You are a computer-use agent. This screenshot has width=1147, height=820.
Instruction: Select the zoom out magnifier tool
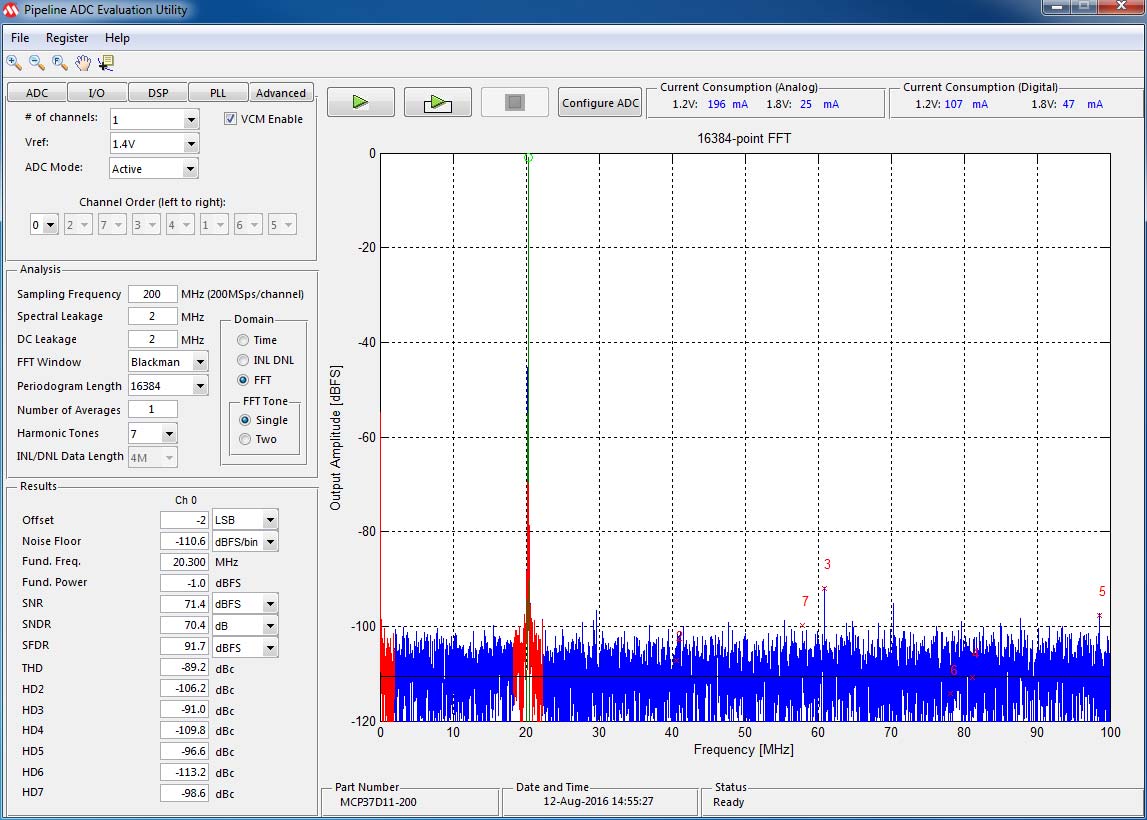coord(37,63)
